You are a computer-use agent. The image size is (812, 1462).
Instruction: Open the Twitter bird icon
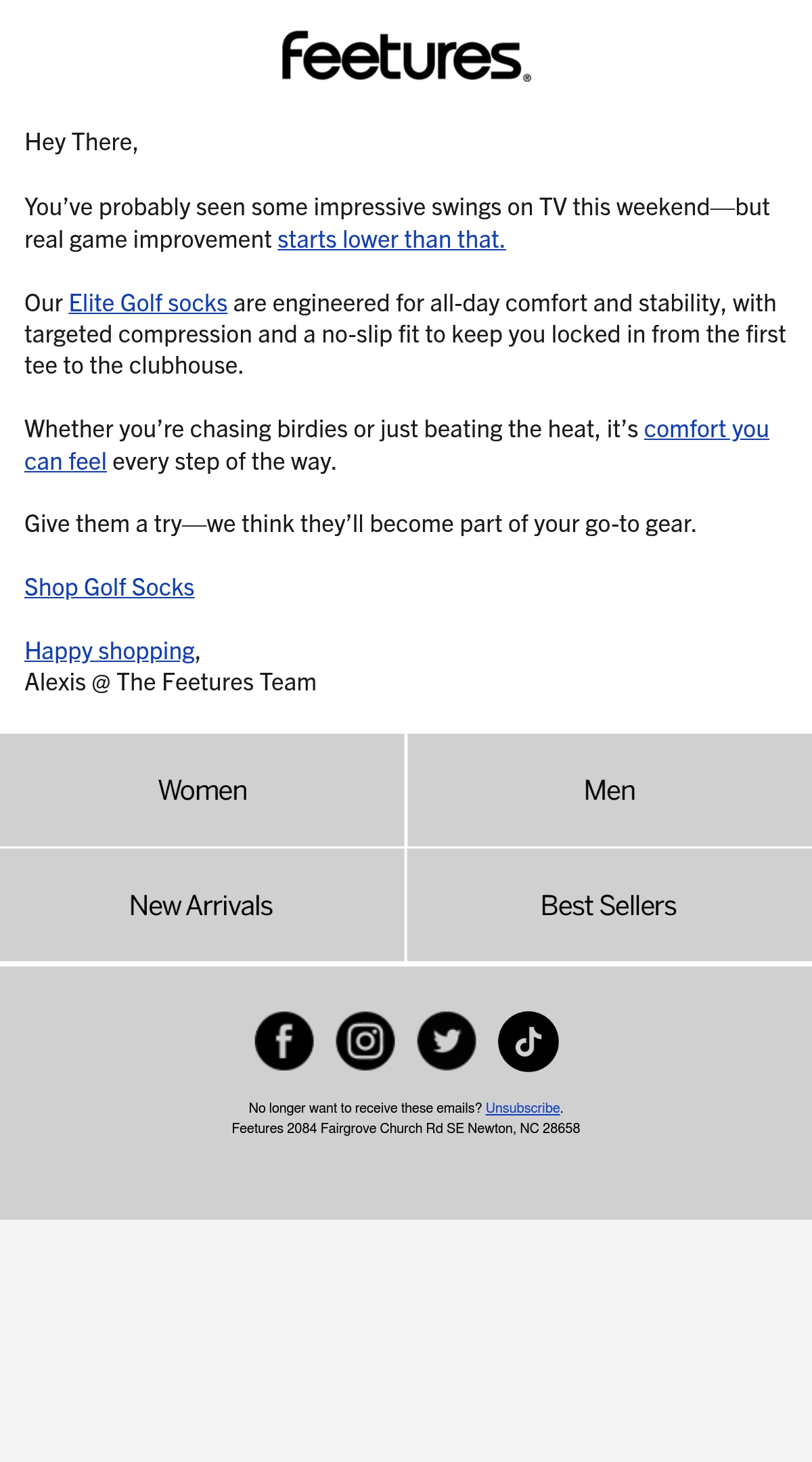coord(447,1041)
